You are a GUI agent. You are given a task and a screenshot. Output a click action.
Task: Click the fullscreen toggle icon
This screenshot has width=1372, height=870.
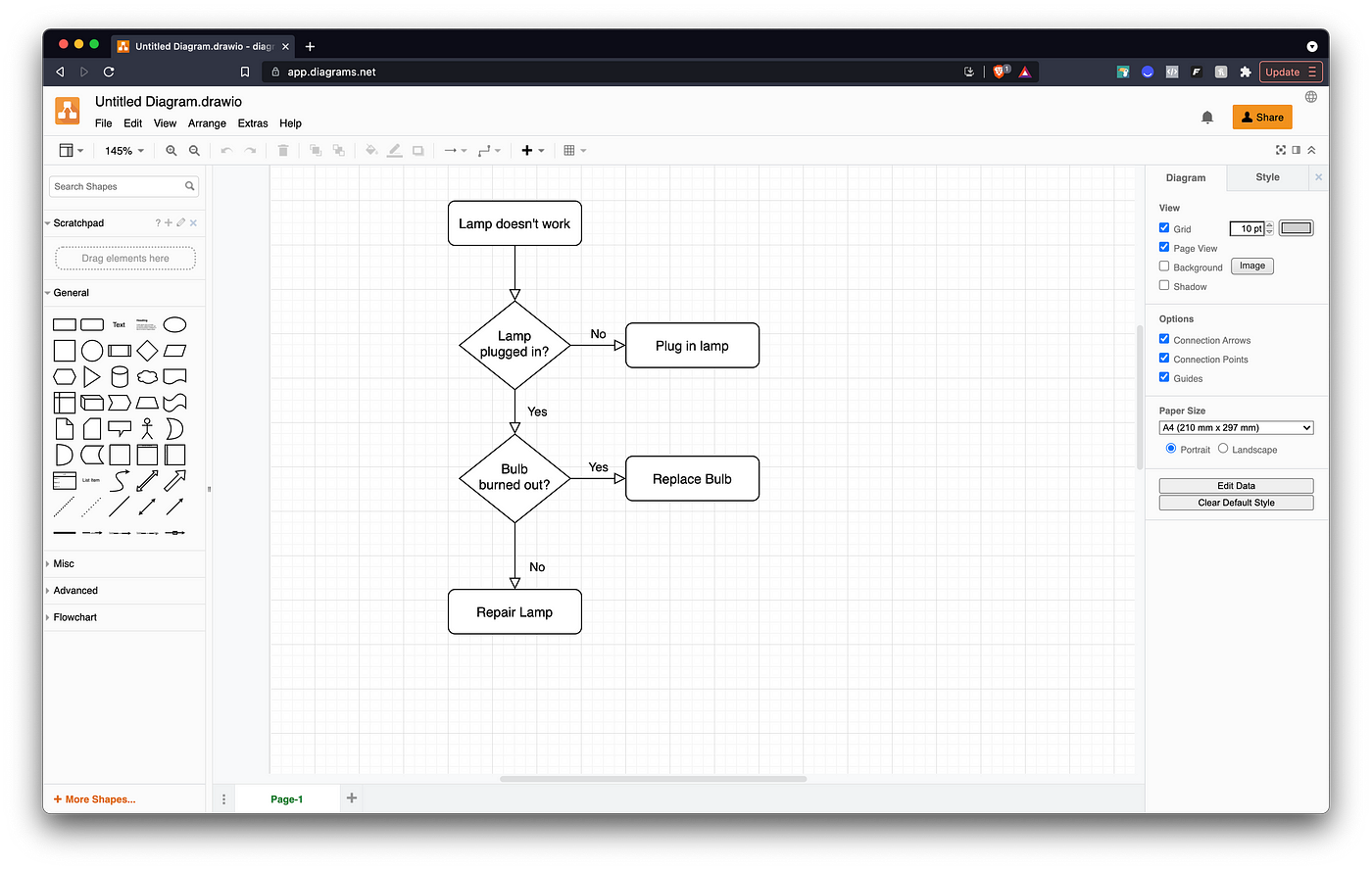[1281, 150]
